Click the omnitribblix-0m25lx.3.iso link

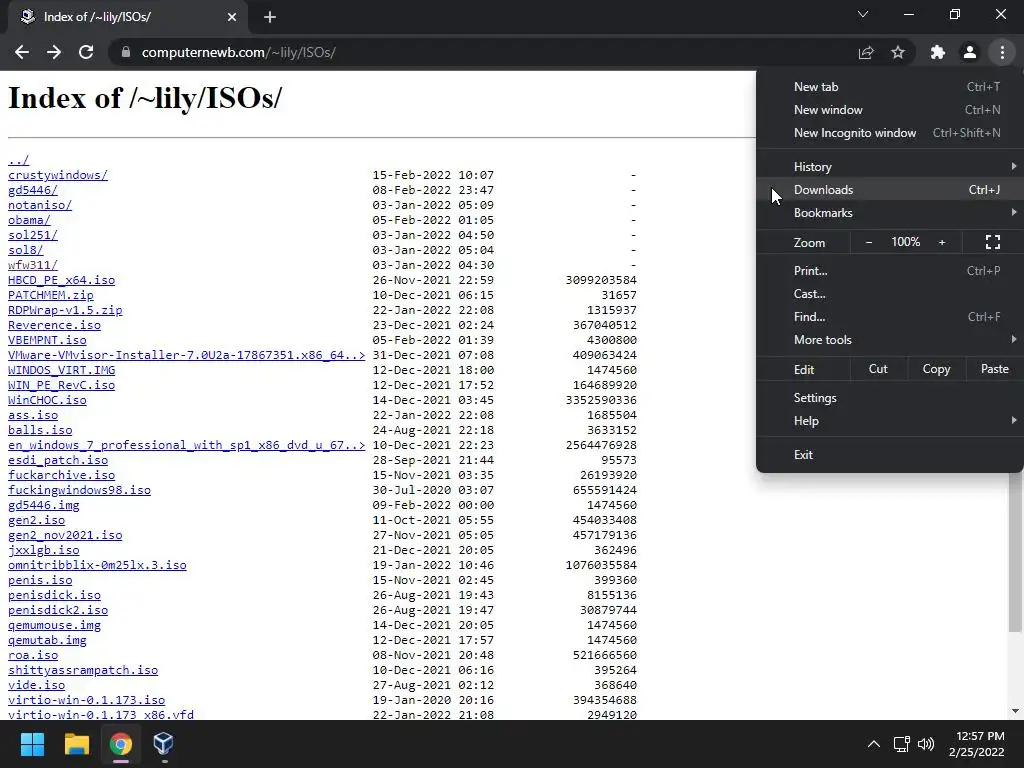(97, 565)
